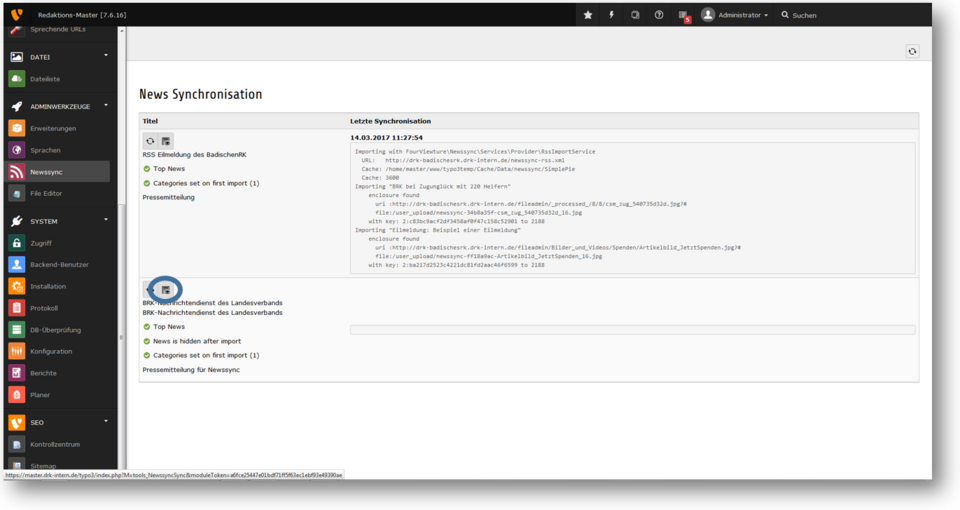Click the green Top News check for RSS Eilmeldung
The height and width of the screenshot is (510, 960).
click(147, 169)
